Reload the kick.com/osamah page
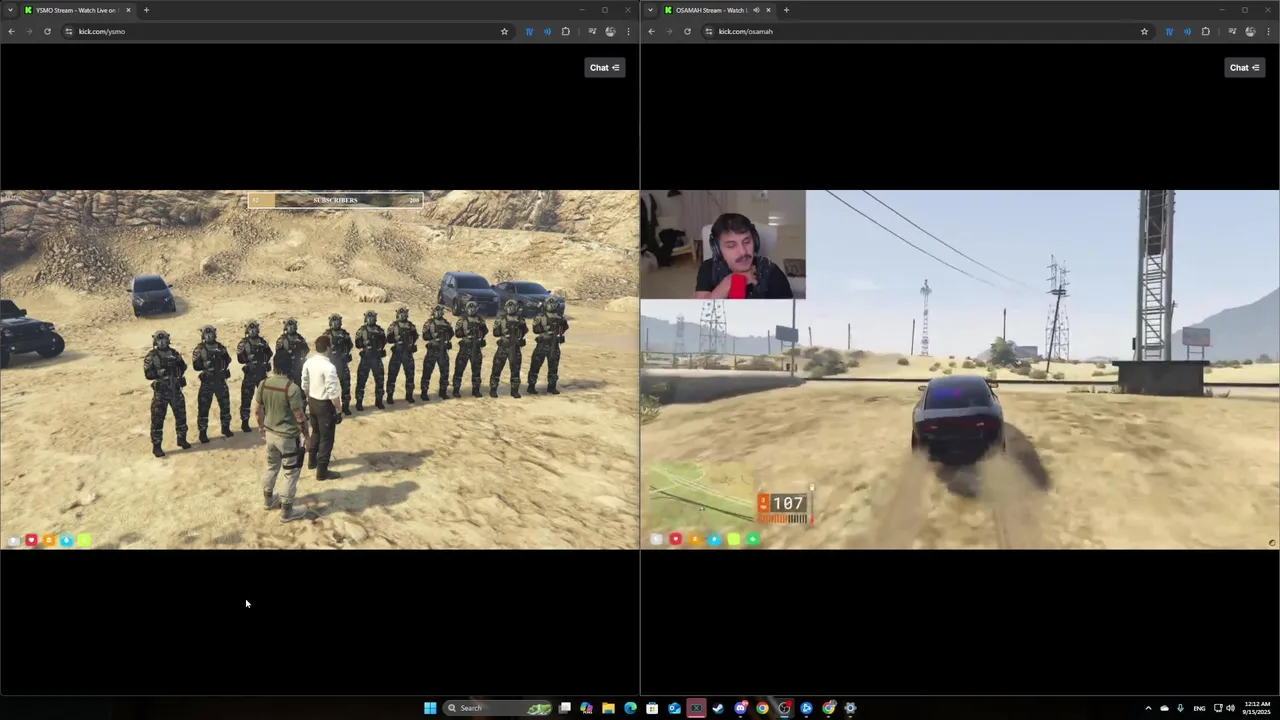This screenshot has width=1280, height=720. (687, 31)
